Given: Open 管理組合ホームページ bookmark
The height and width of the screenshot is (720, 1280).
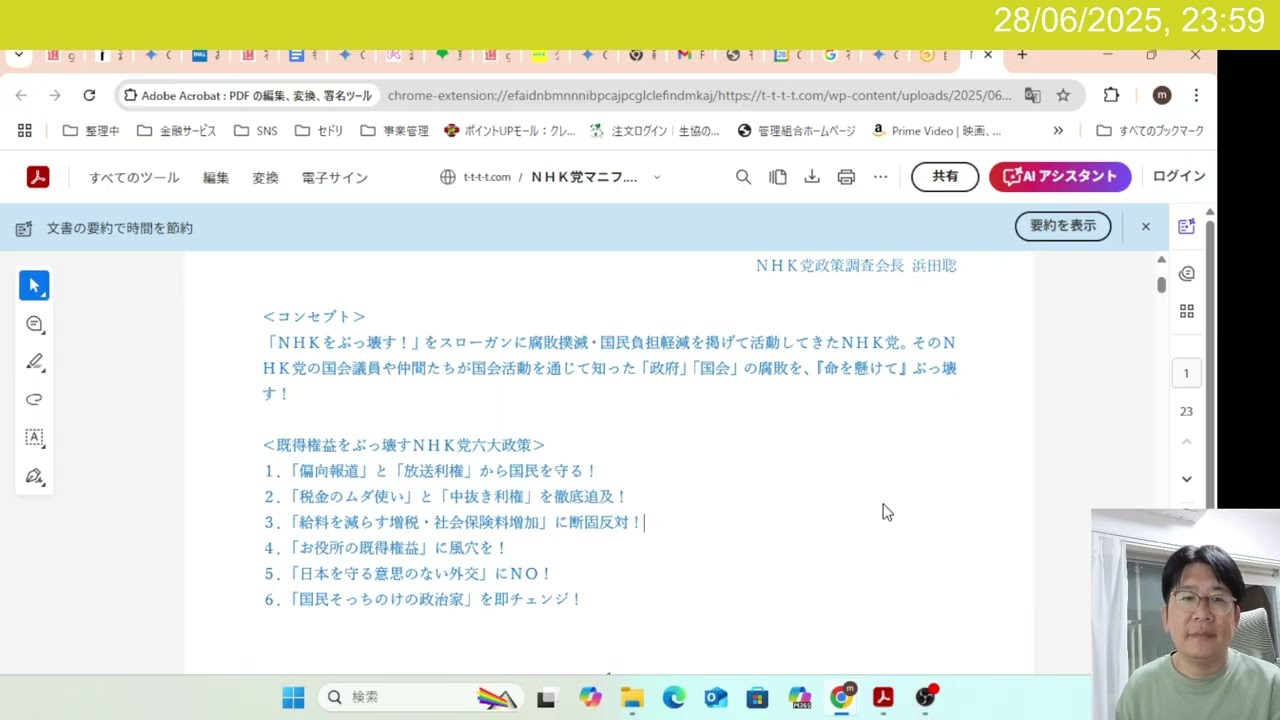Looking at the screenshot, I should [797, 131].
